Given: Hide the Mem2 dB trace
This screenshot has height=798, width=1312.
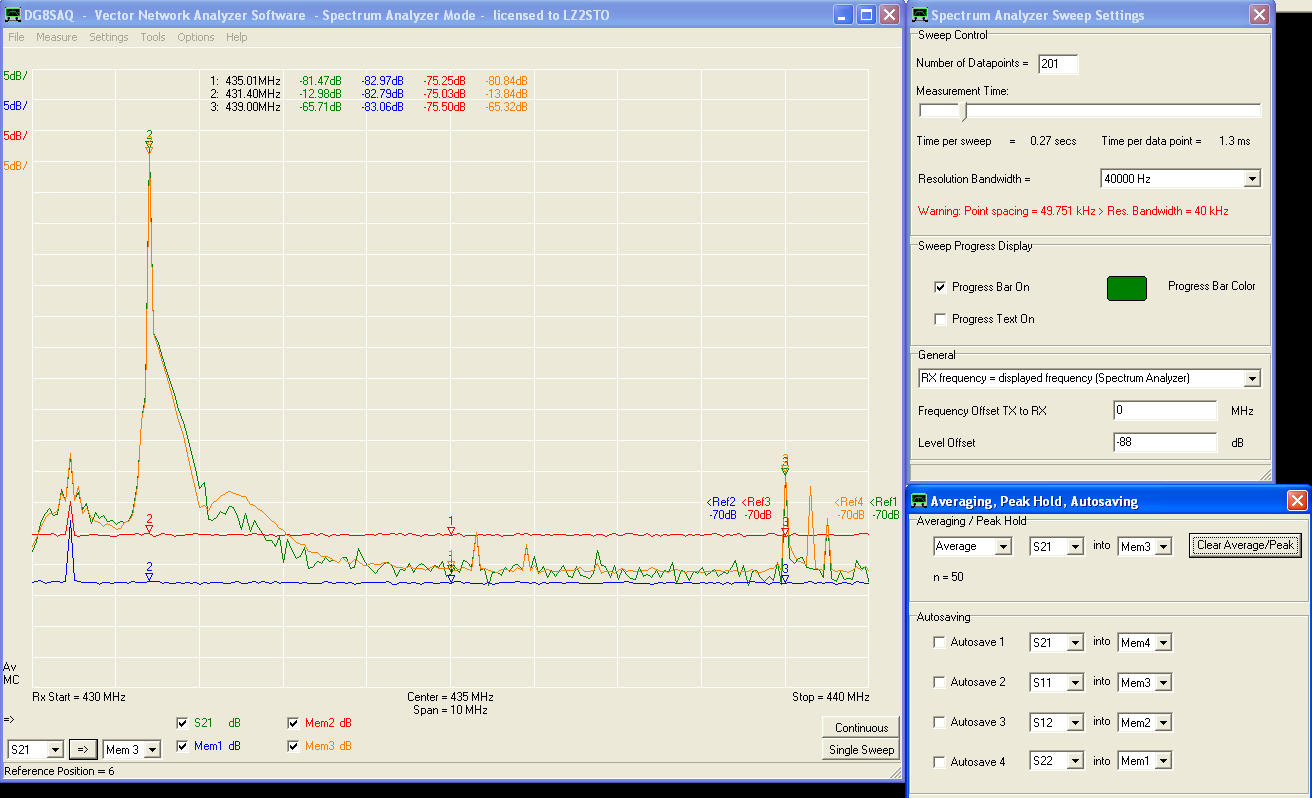Looking at the screenshot, I should click(294, 723).
